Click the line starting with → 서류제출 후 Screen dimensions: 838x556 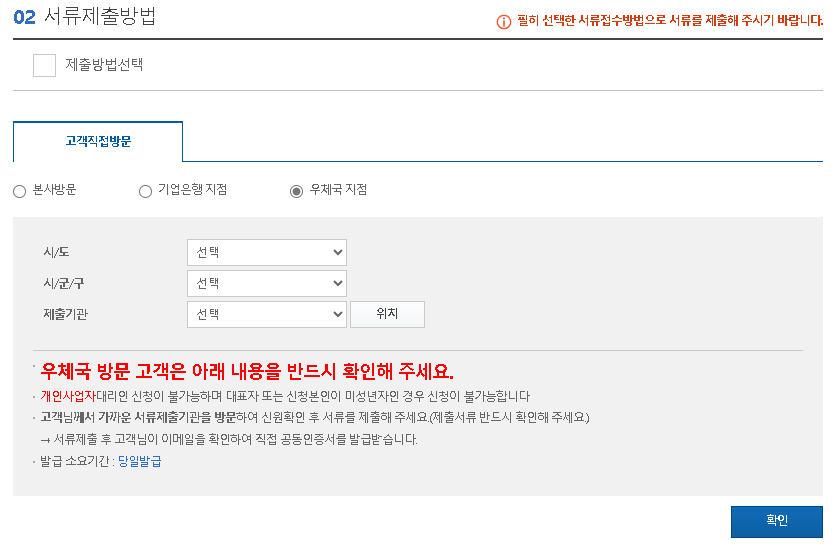[x=229, y=439]
